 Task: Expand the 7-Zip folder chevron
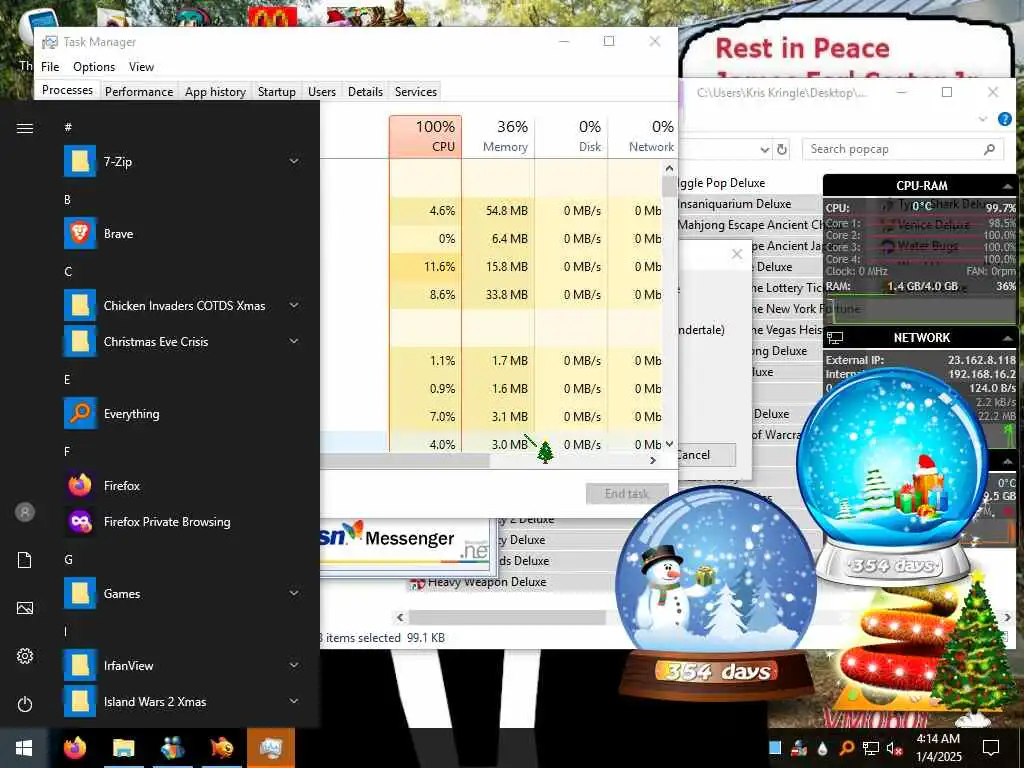click(x=294, y=161)
